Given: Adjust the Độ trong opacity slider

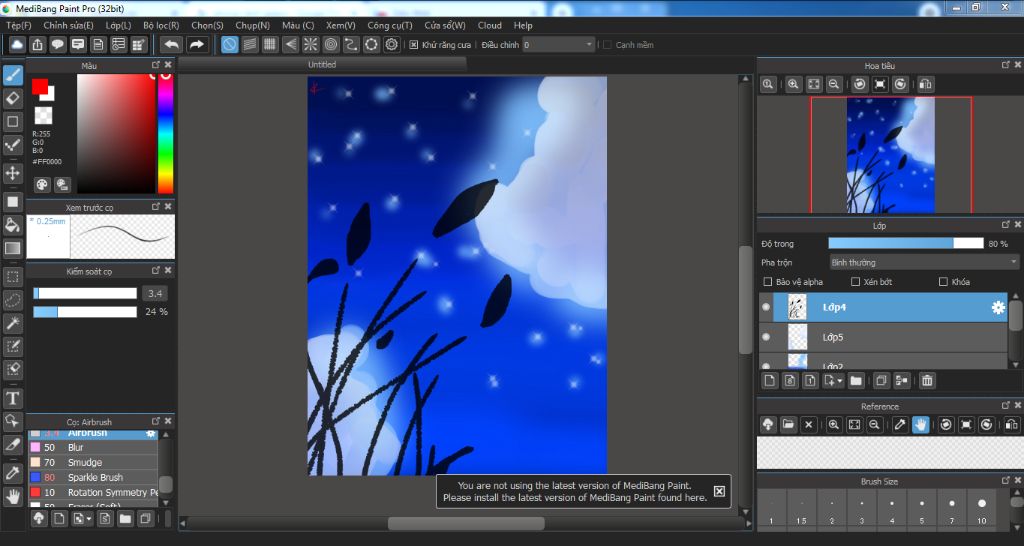Looking at the screenshot, I should point(906,244).
